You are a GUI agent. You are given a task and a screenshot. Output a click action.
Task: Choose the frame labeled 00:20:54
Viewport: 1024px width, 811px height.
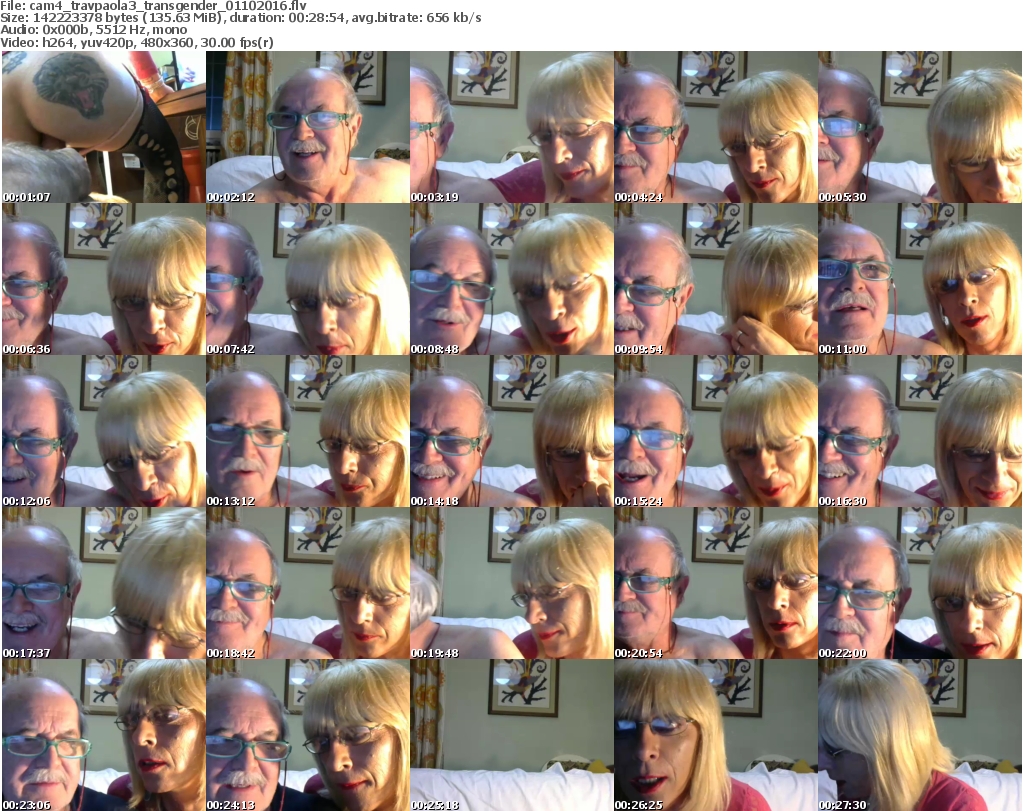point(716,583)
